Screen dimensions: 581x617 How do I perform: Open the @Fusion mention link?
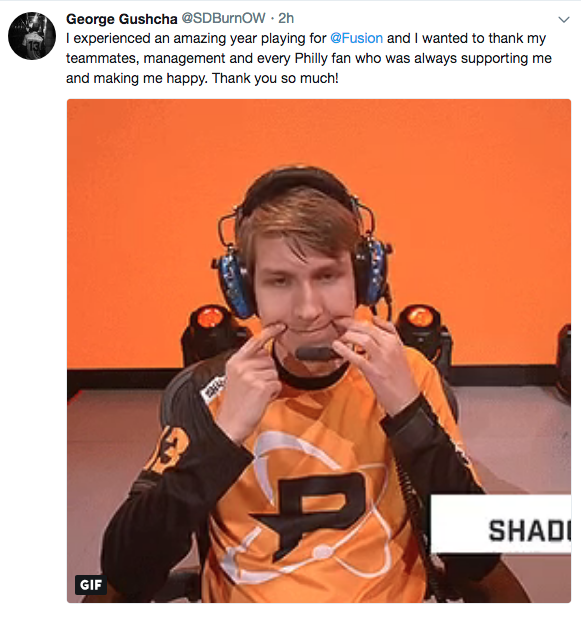pos(356,38)
